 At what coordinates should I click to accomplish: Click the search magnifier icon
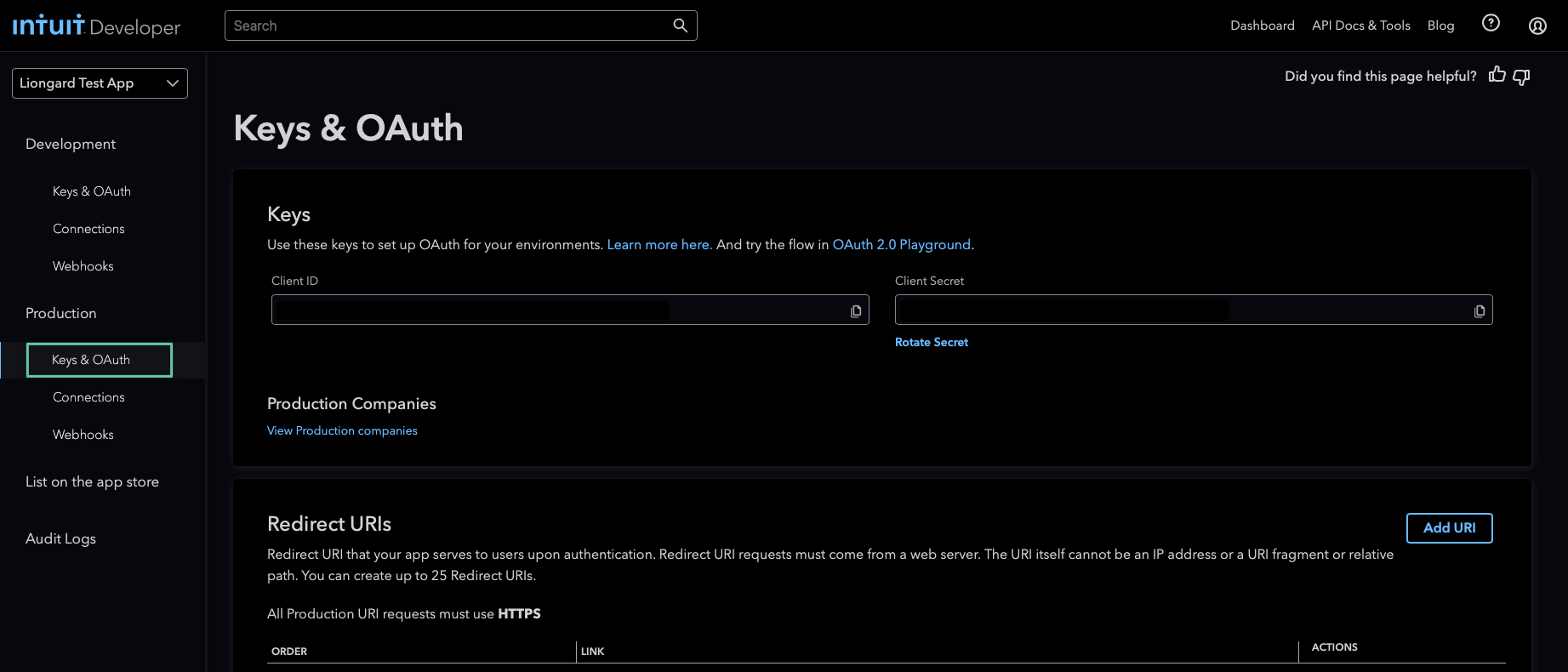pyautogui.click(x=680, y=26)
